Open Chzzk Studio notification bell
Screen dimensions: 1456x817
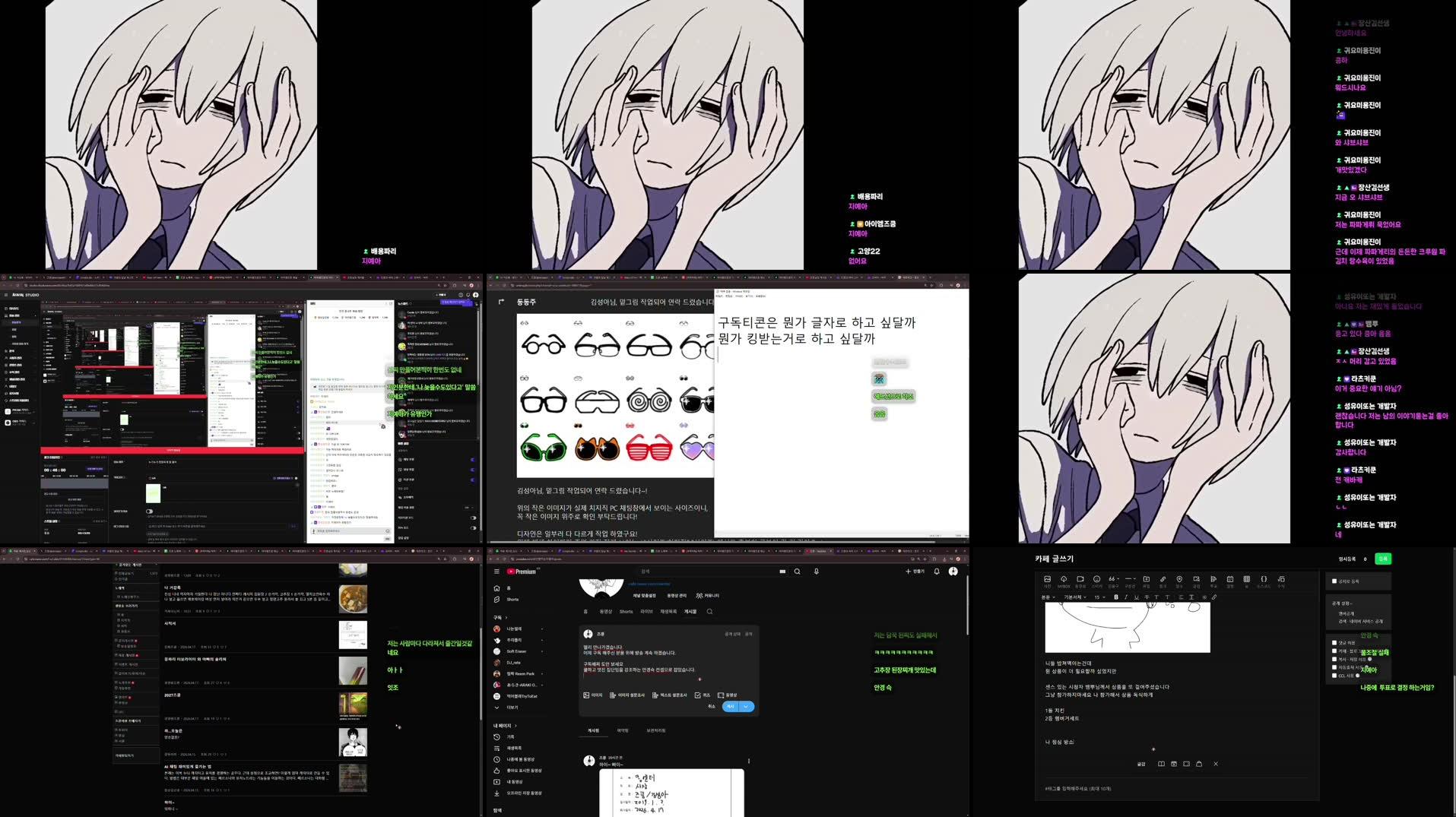(468, 295)
